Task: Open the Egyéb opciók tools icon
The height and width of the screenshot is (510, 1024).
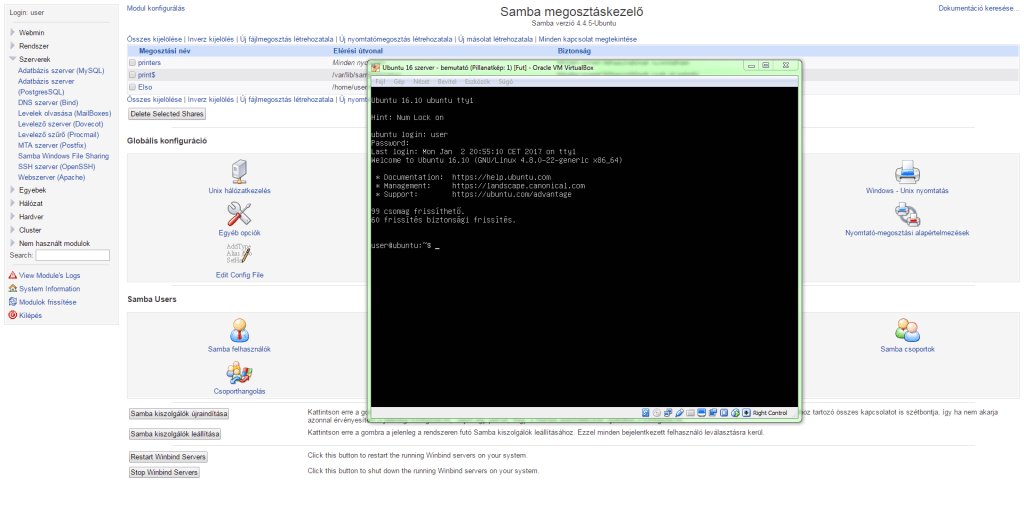Action: pos(240,214)
